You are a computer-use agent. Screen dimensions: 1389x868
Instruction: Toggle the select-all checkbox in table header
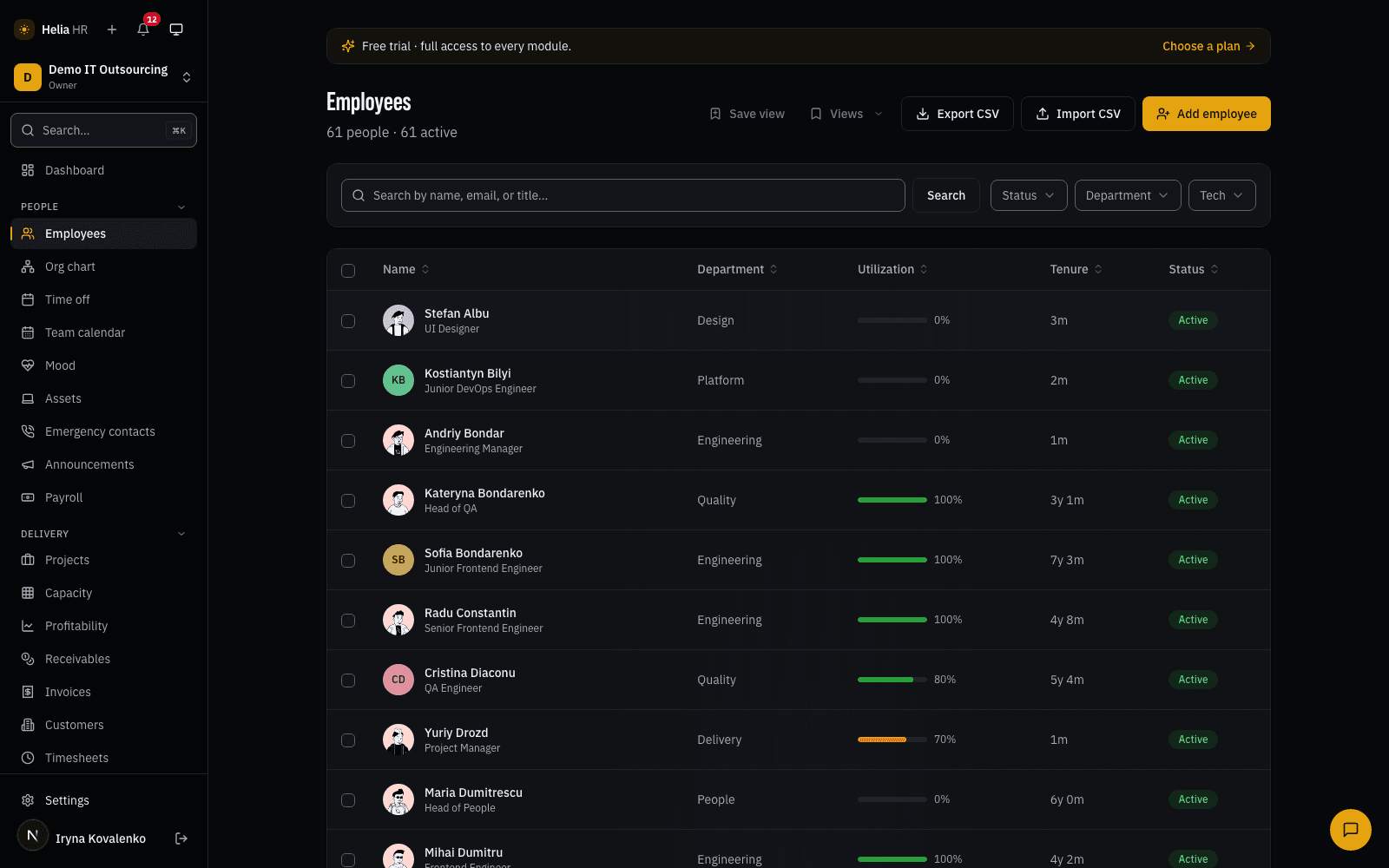click(x=348, y=271)
